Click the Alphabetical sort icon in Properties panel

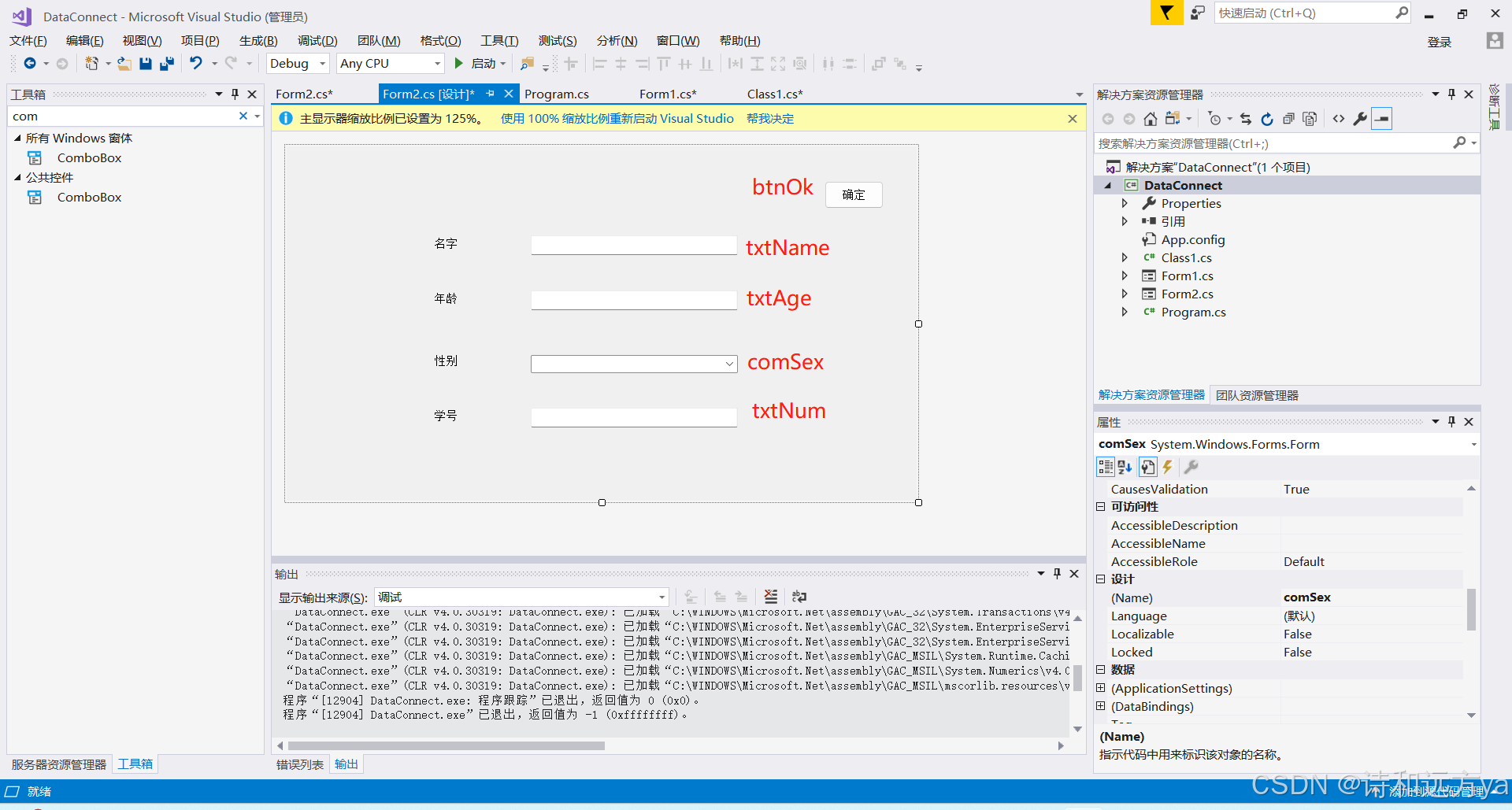pos(1125,468)
